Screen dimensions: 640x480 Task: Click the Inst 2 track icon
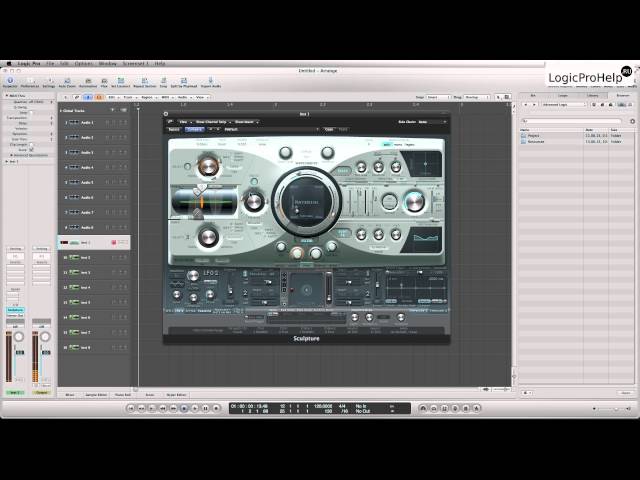pos(74,258)
